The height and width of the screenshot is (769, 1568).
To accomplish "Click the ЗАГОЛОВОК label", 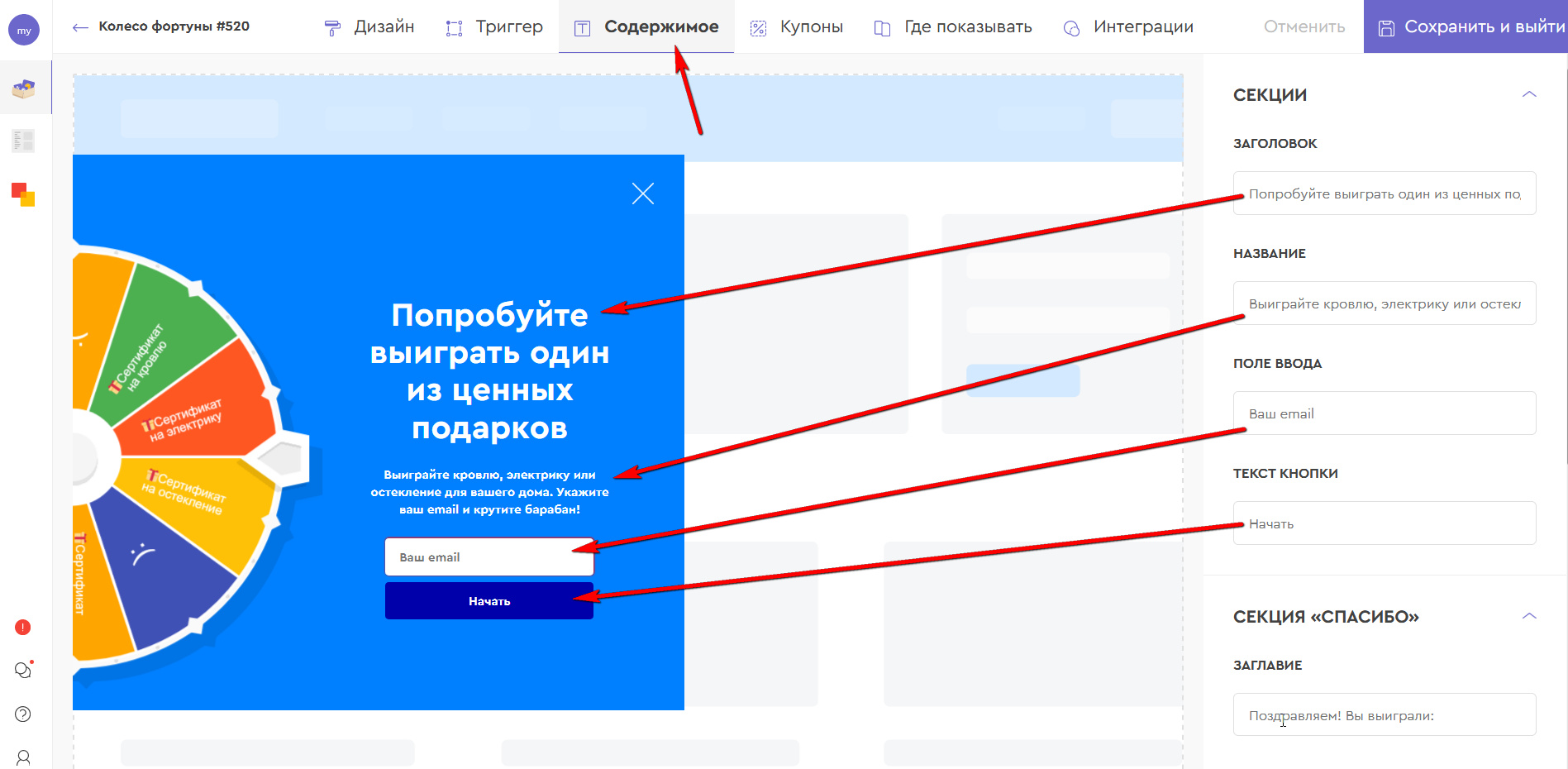I will pyautogui.click(x=1275, y=143).
